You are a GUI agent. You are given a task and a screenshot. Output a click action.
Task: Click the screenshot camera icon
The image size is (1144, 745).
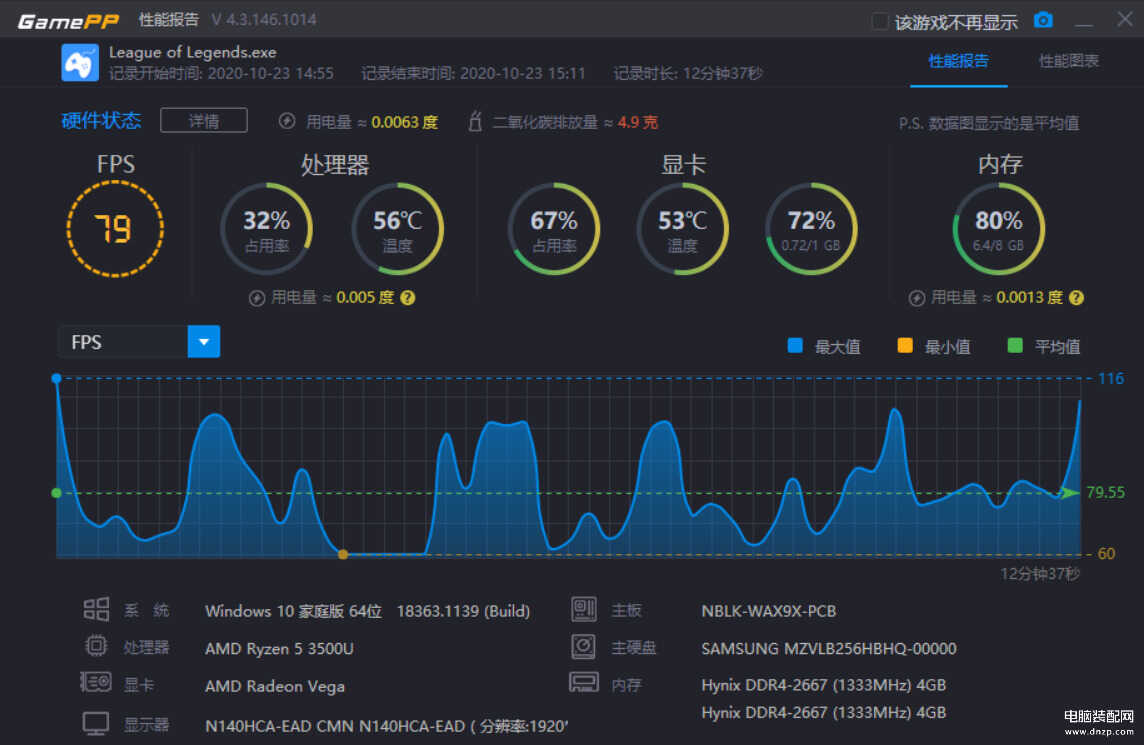(x=1043, y=20)
